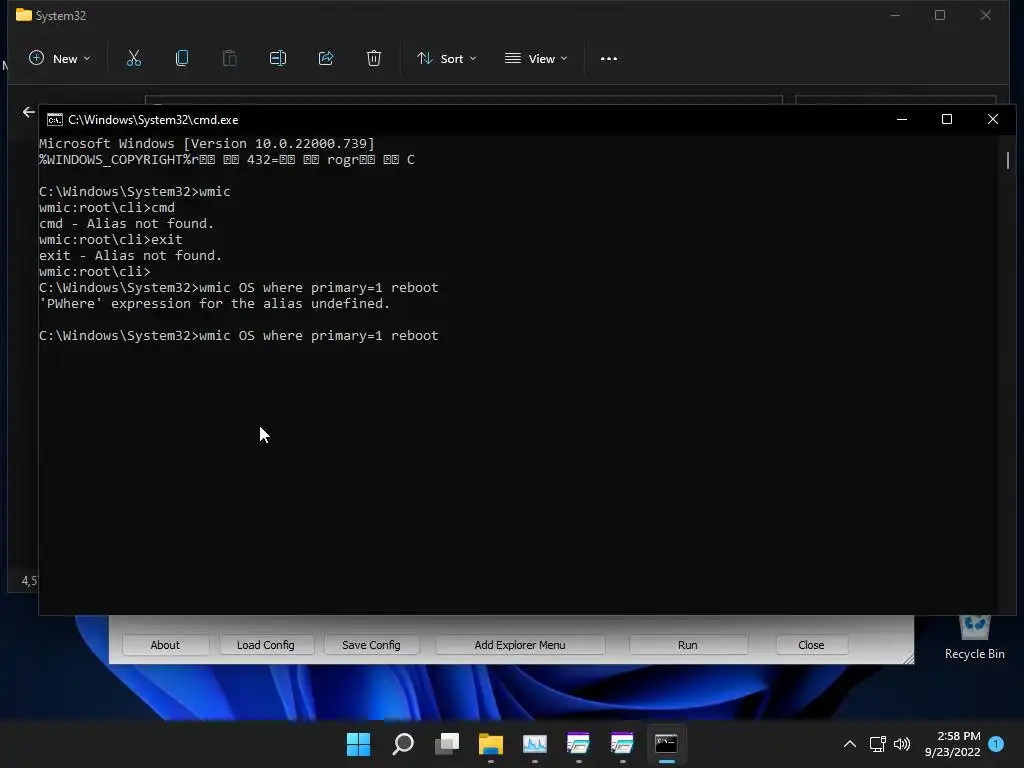Image resolution: width=1024 pixels, height=768 pixels.
Task: Maximize the System32 Explorer window
Action: pyautogui.click(x=940, y=15)
